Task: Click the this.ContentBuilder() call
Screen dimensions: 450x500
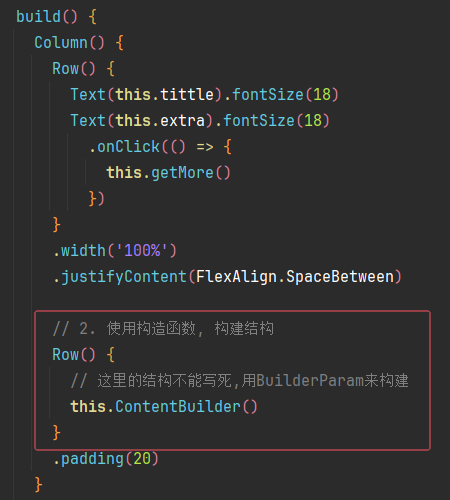Action: pos(164,407)
